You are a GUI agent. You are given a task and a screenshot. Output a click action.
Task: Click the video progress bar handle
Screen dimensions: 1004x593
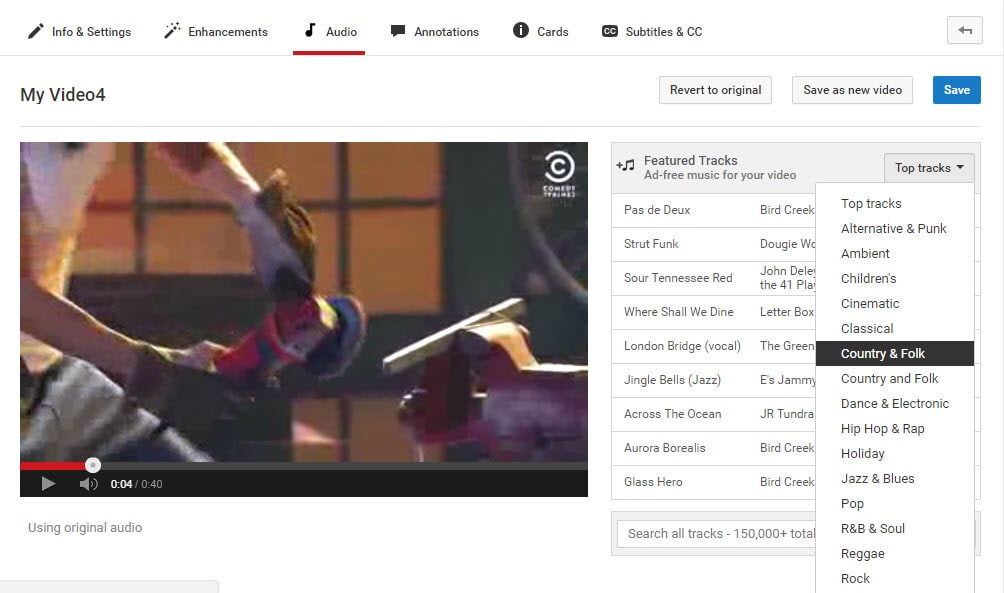tap(93, 465)
